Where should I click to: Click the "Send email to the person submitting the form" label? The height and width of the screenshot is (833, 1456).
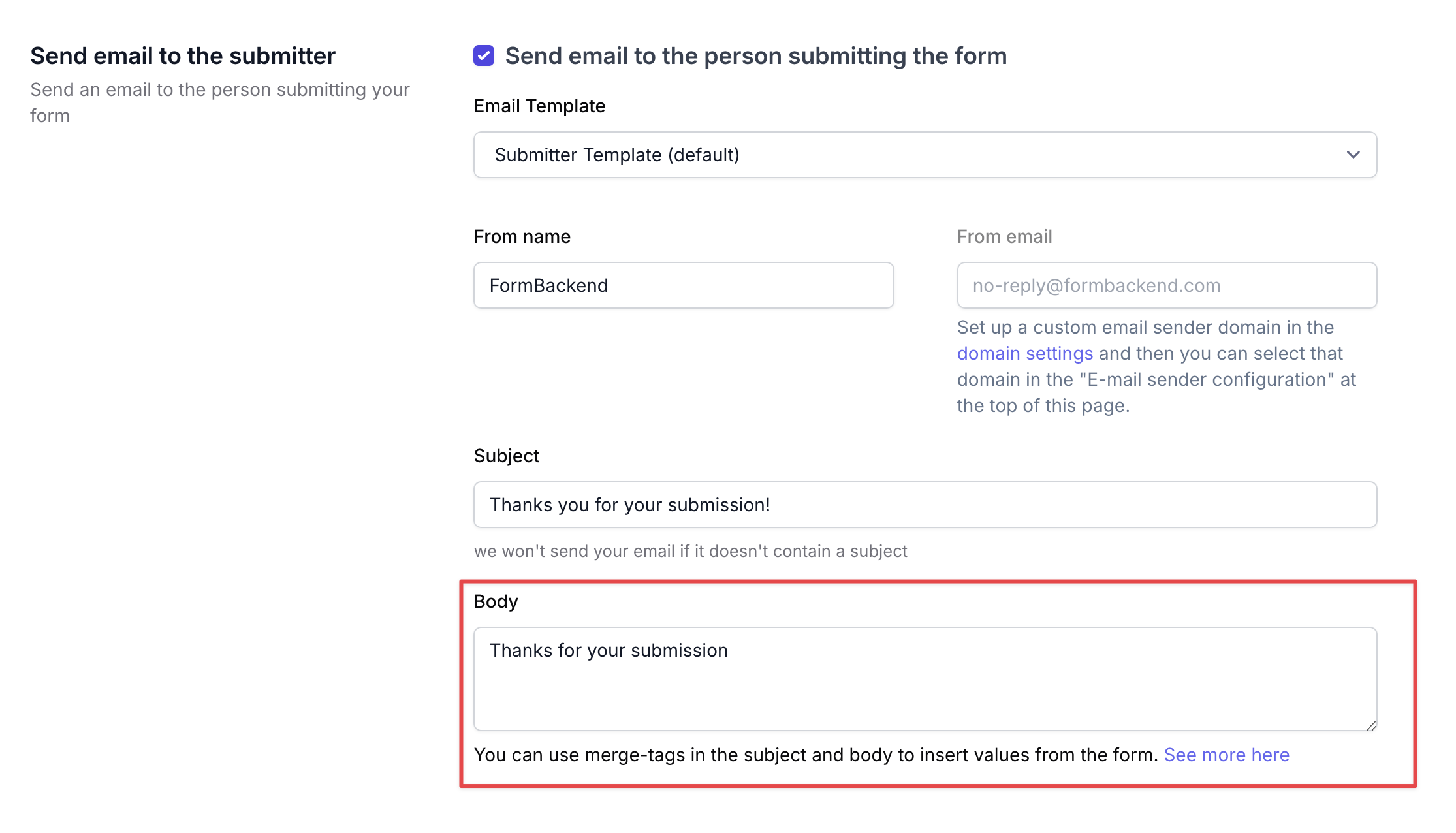(755, 56)
